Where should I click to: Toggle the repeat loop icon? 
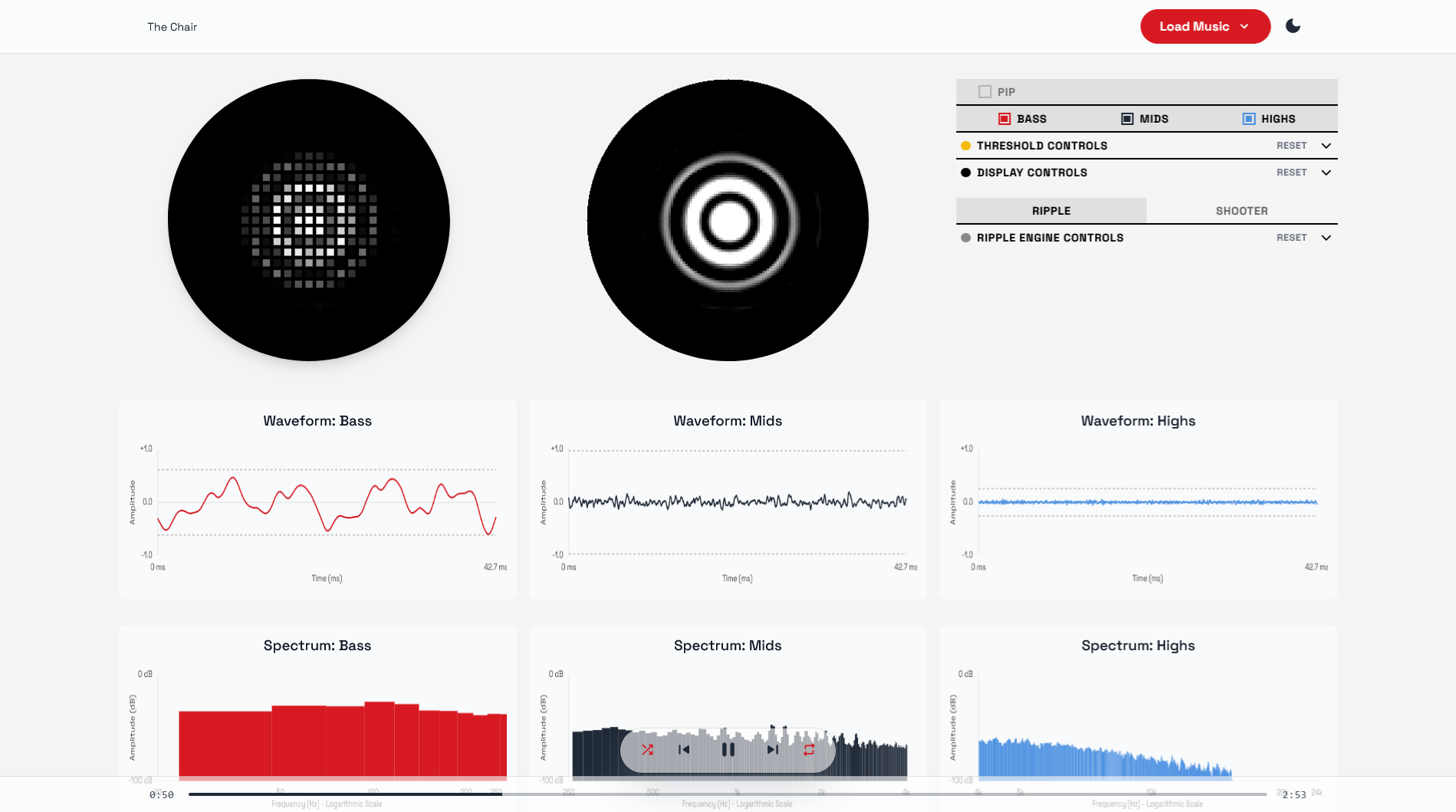(x=809, y=750)
